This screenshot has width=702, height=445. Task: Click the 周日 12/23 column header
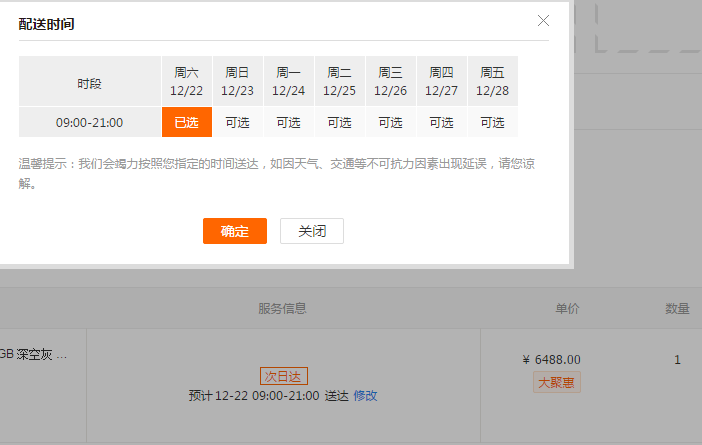tap(237, 81)
